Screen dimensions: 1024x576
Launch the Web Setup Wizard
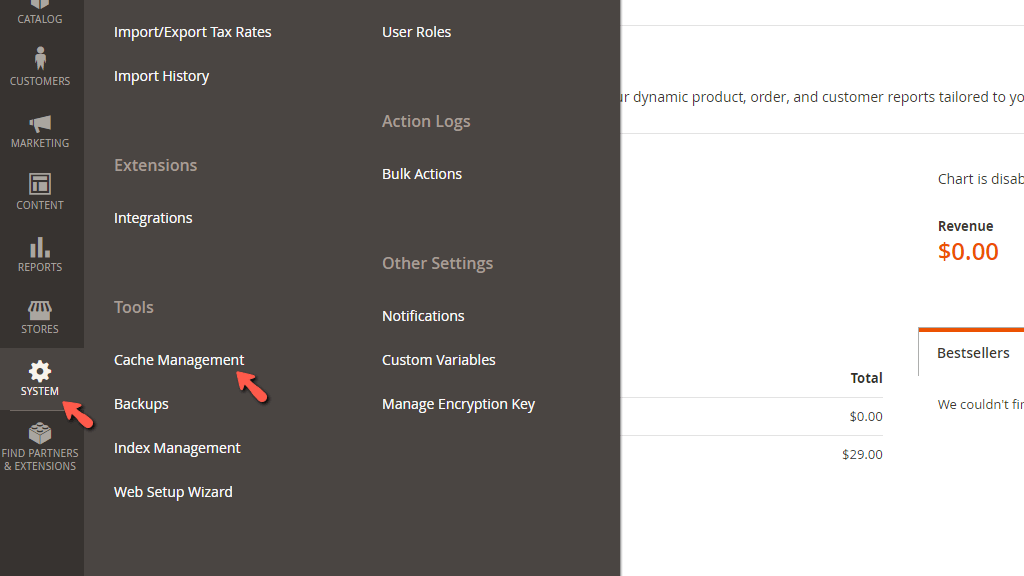point(173,491)
